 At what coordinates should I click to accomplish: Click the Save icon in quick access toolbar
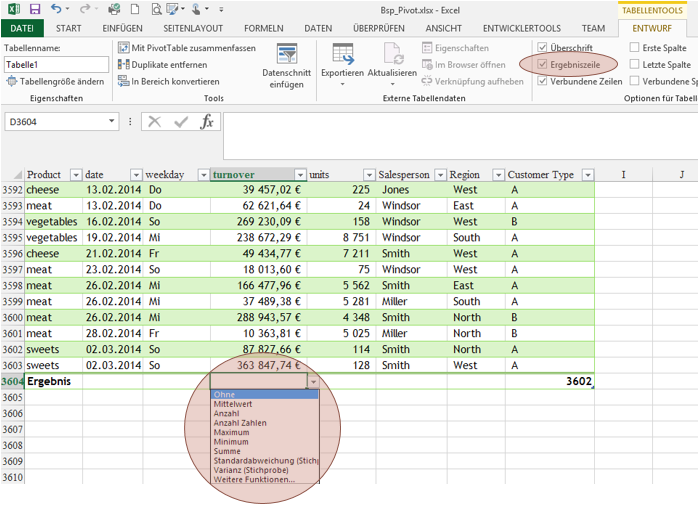(x=34, y=9)
